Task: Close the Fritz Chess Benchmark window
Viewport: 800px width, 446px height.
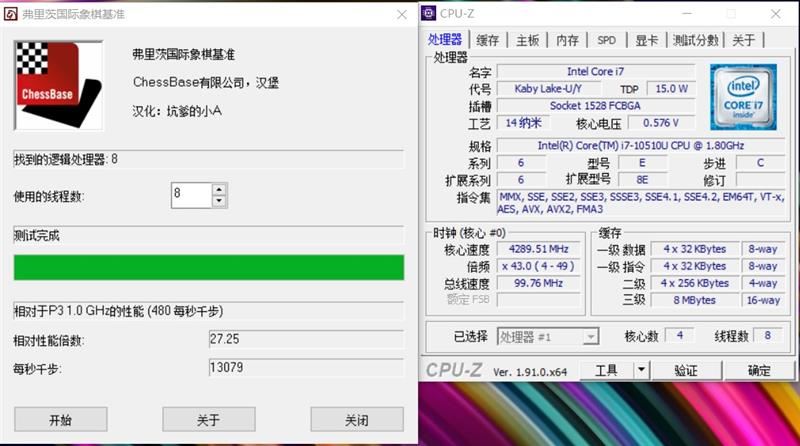Action: click(x=402, y=14)
